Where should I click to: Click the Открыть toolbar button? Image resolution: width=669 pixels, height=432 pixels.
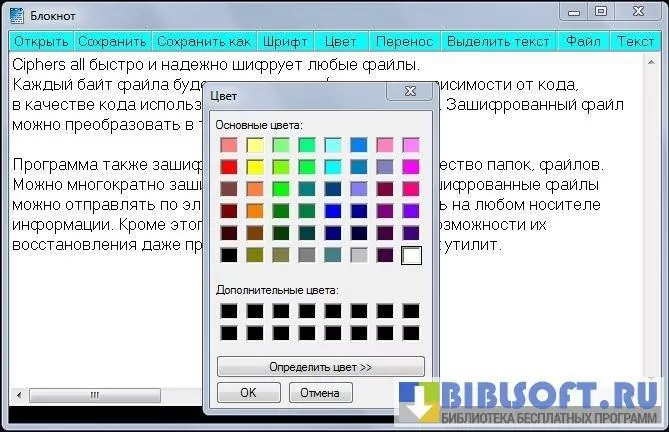pyautogui.click(x=41, y=42)
